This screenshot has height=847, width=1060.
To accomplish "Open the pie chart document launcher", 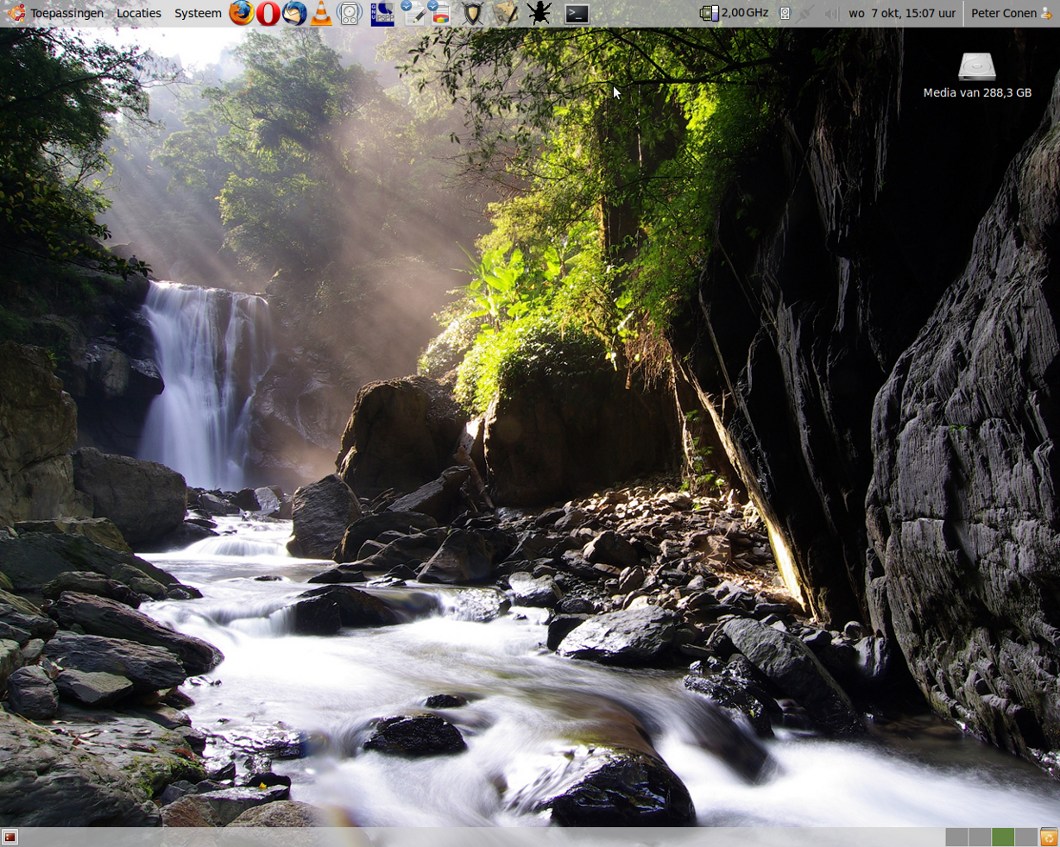I will coord(439,13).
